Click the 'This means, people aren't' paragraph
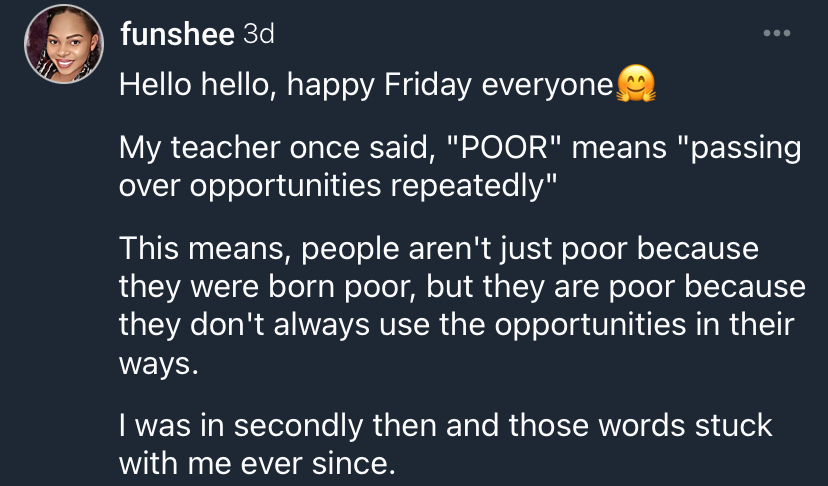This screenshot has height=486, width=828. pos(462,305)
